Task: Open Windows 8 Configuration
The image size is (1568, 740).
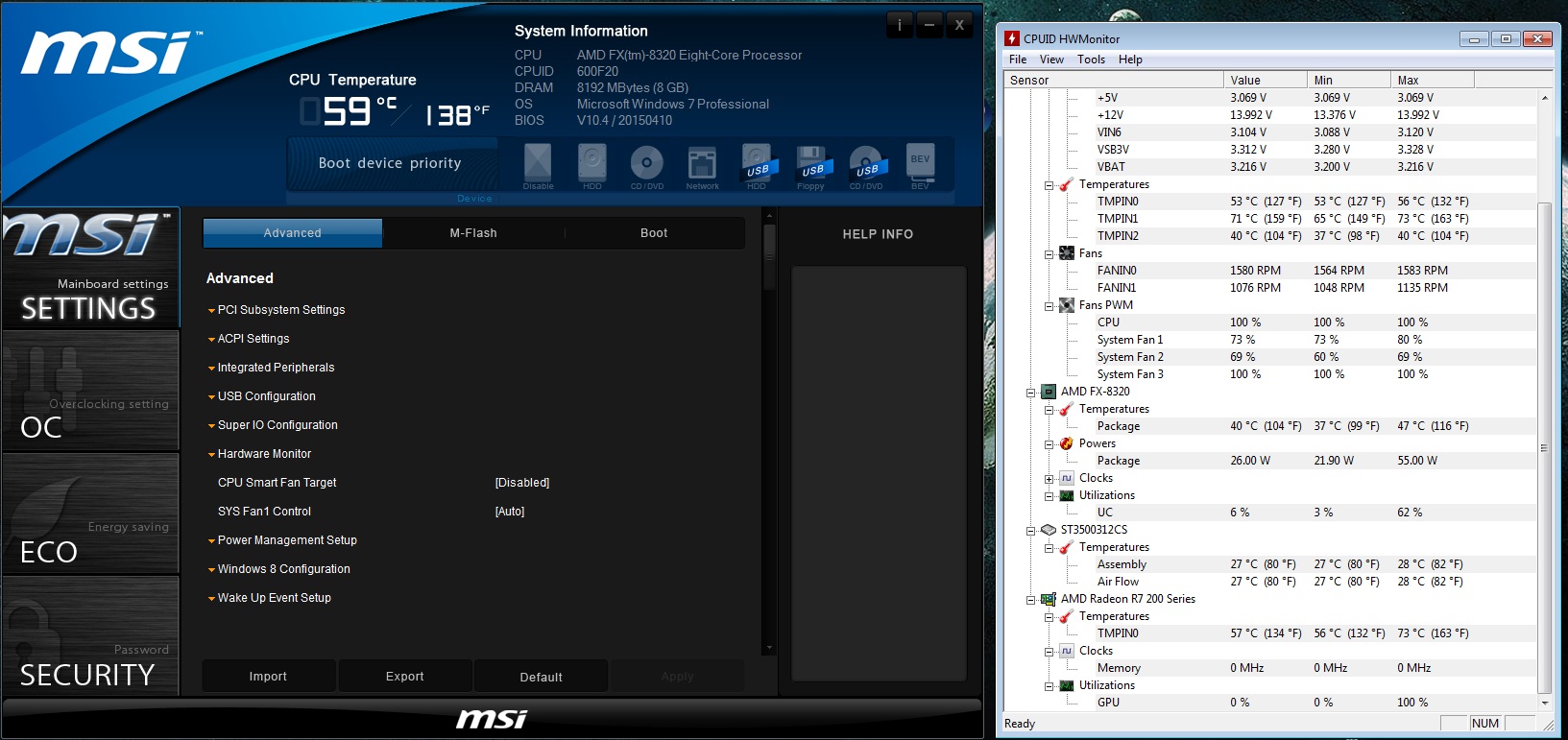Action: [x=283, y=569]
